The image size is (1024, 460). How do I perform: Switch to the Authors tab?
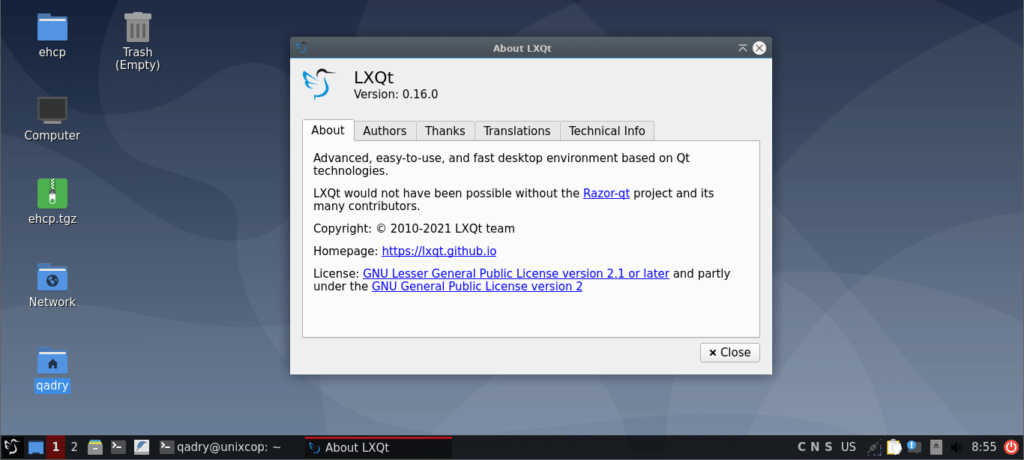pos(385,131)
